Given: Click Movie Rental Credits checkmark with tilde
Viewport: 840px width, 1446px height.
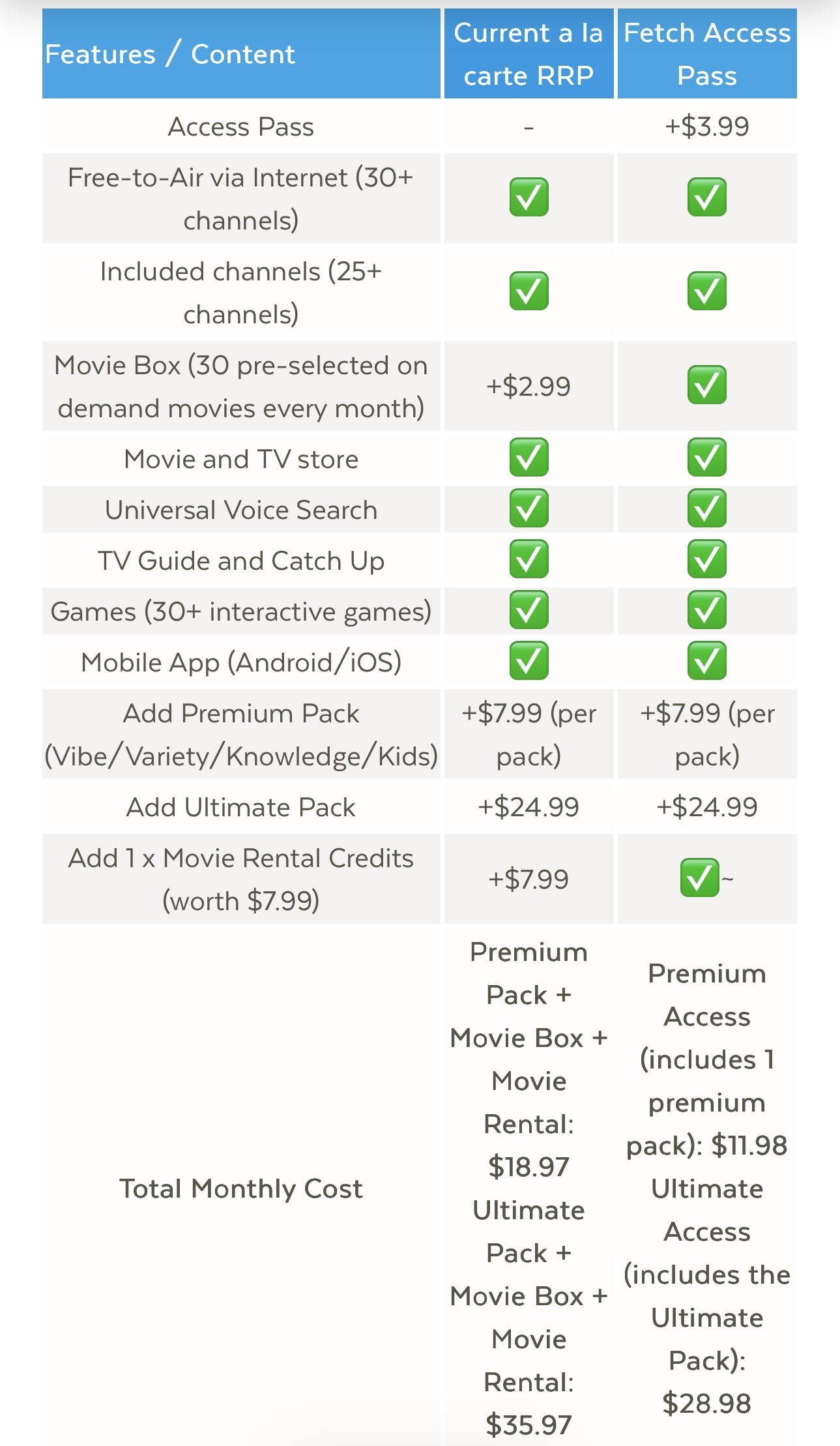Looking at the screenshot, I should (x=700, y=878).
